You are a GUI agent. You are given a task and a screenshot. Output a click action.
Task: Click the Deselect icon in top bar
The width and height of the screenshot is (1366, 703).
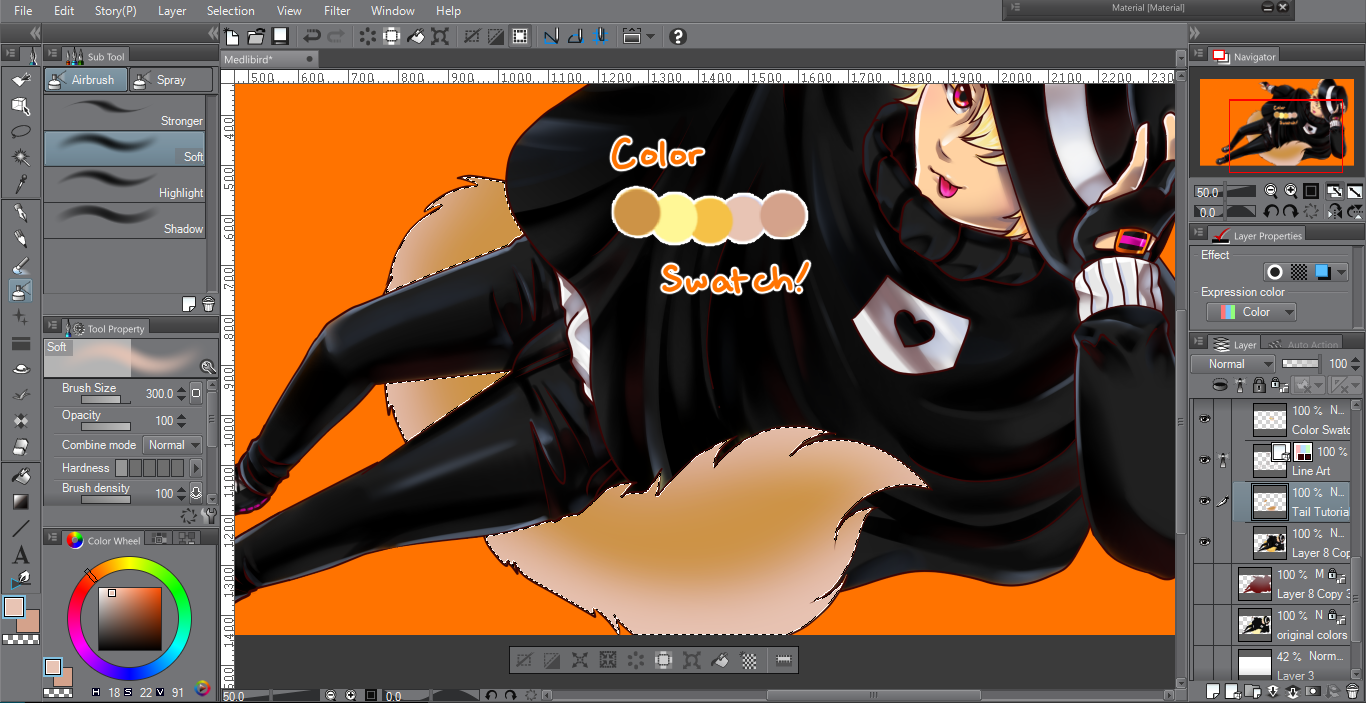click(472, 37)
